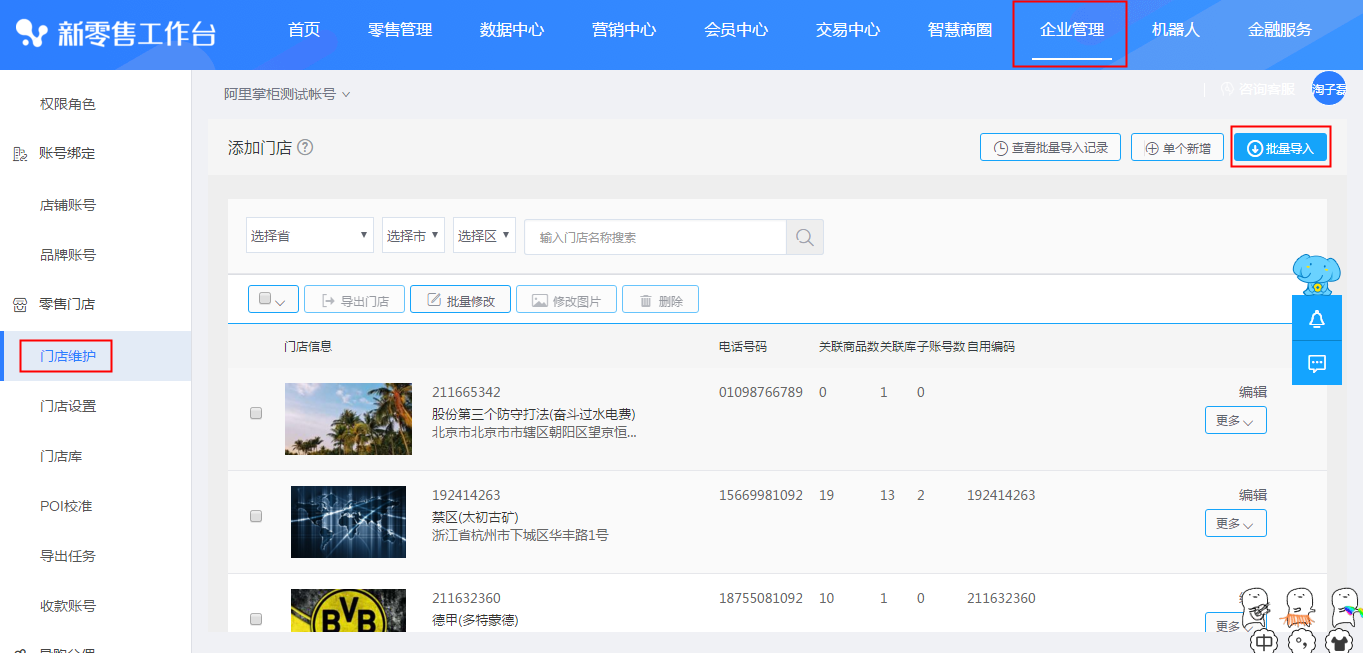Viewport: 1363px width, 653px height.
Task: Click the blue elephant mascot icon
Action: 1317,273
